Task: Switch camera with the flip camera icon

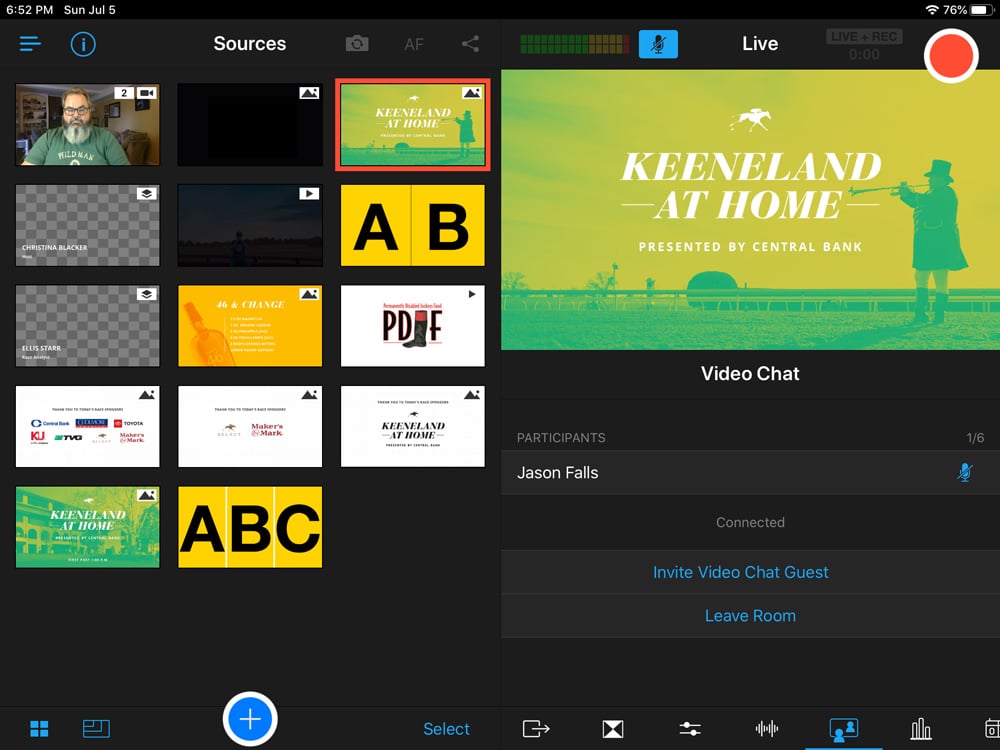Action: [x=357, y=43]
